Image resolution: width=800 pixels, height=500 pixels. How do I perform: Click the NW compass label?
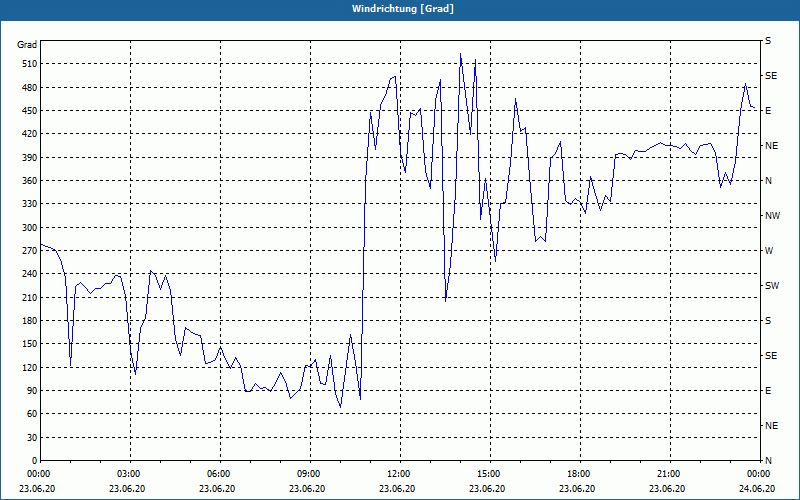point(772,216)
